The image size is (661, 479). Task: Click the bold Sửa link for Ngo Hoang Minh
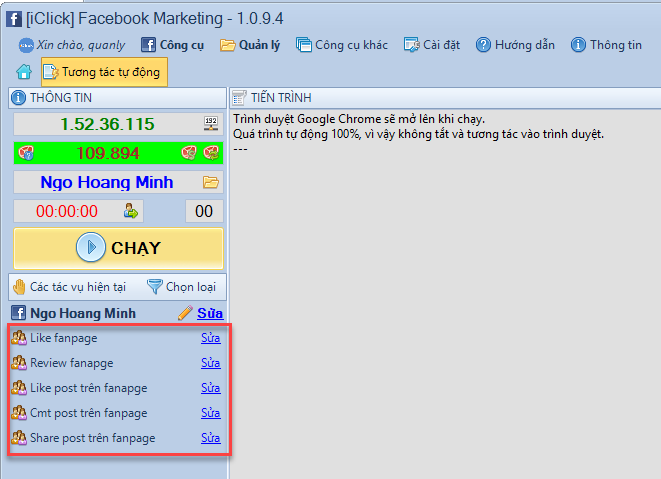pos(210,313)
